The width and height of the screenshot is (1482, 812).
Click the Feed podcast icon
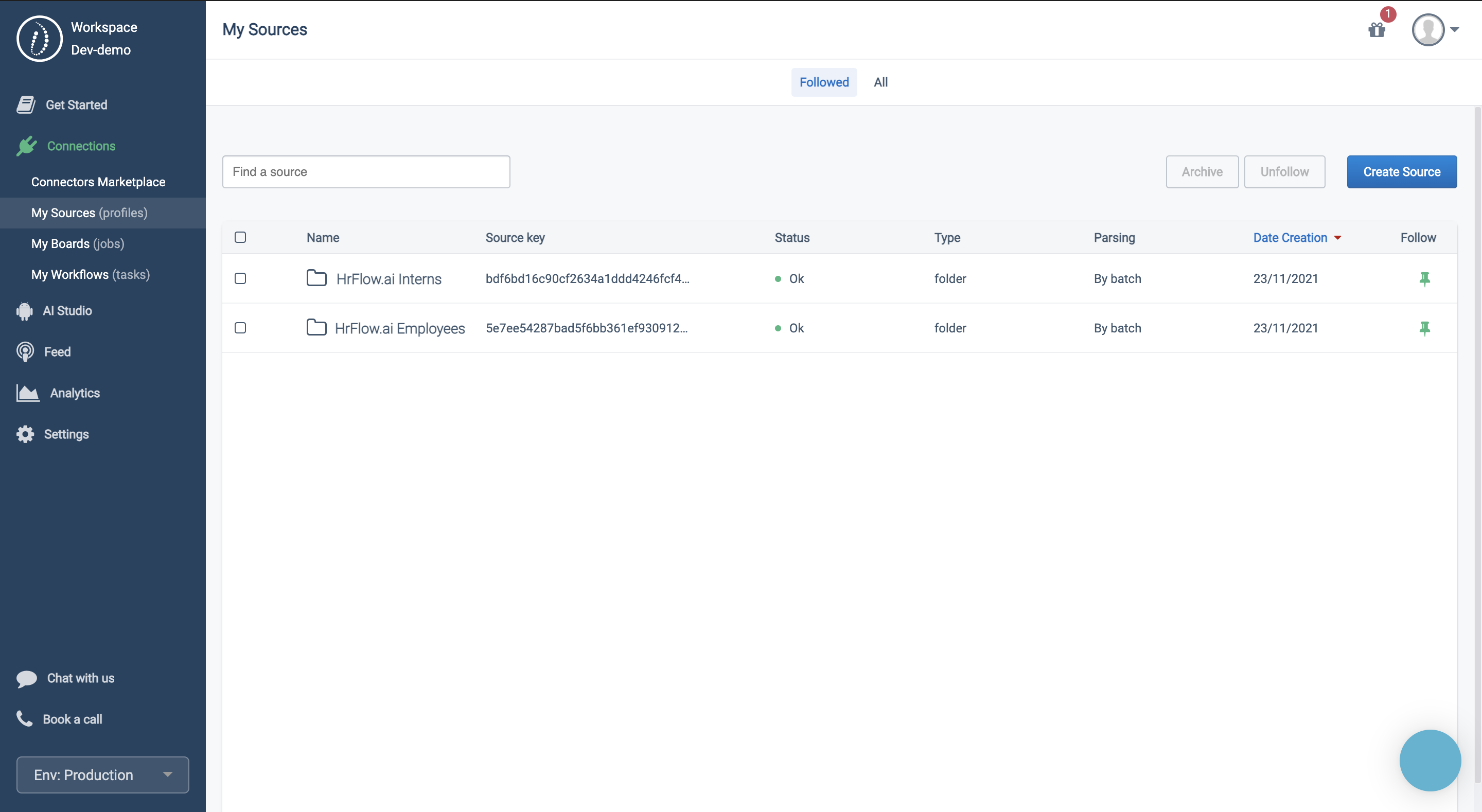click(x=25, y=351)
